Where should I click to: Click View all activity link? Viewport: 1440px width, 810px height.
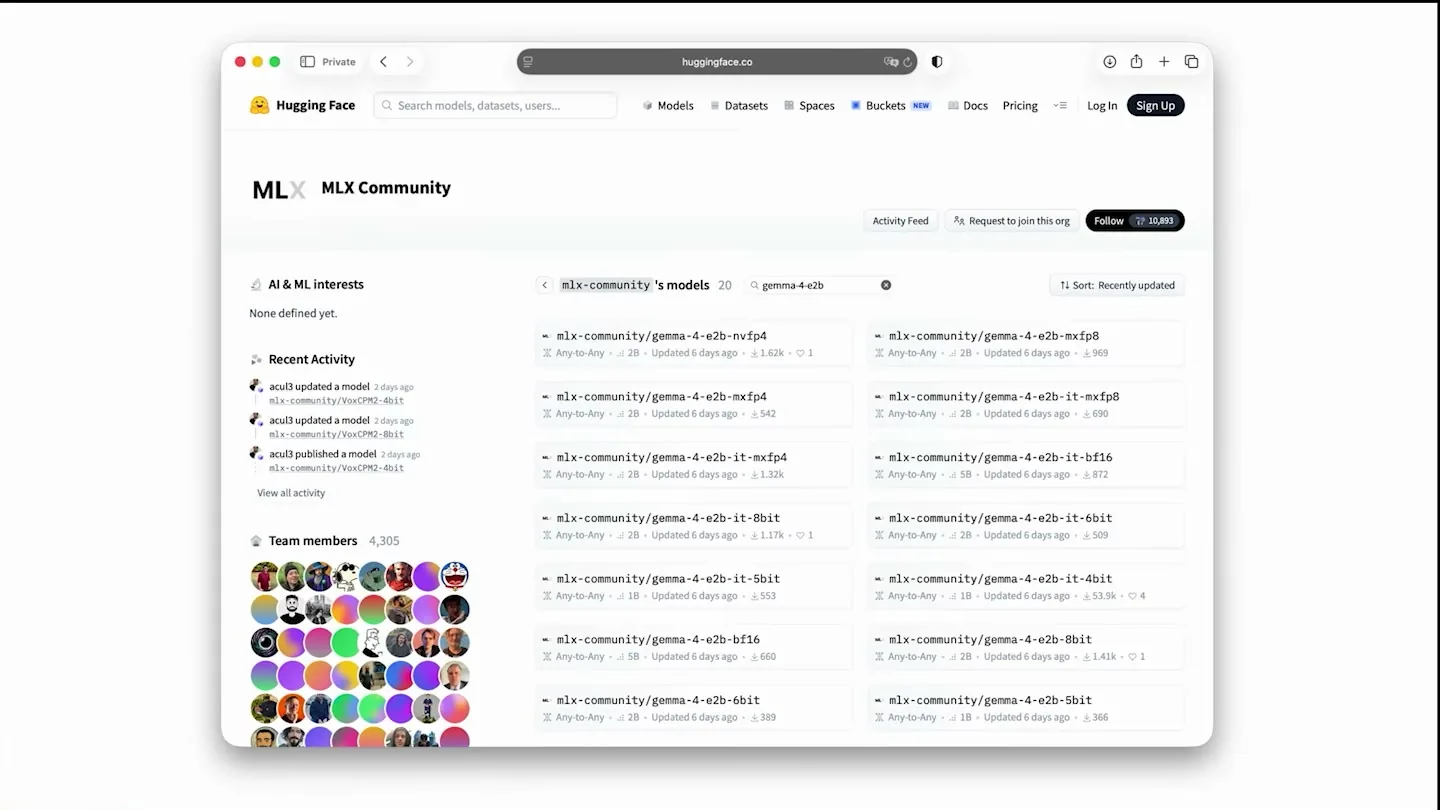point(291,493)
